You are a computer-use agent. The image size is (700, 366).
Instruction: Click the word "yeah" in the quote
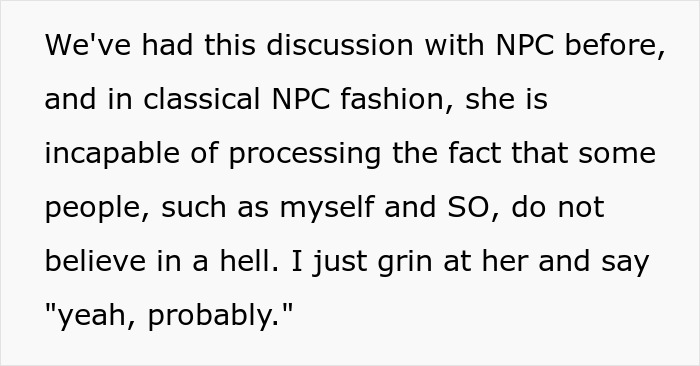(90, 316)
